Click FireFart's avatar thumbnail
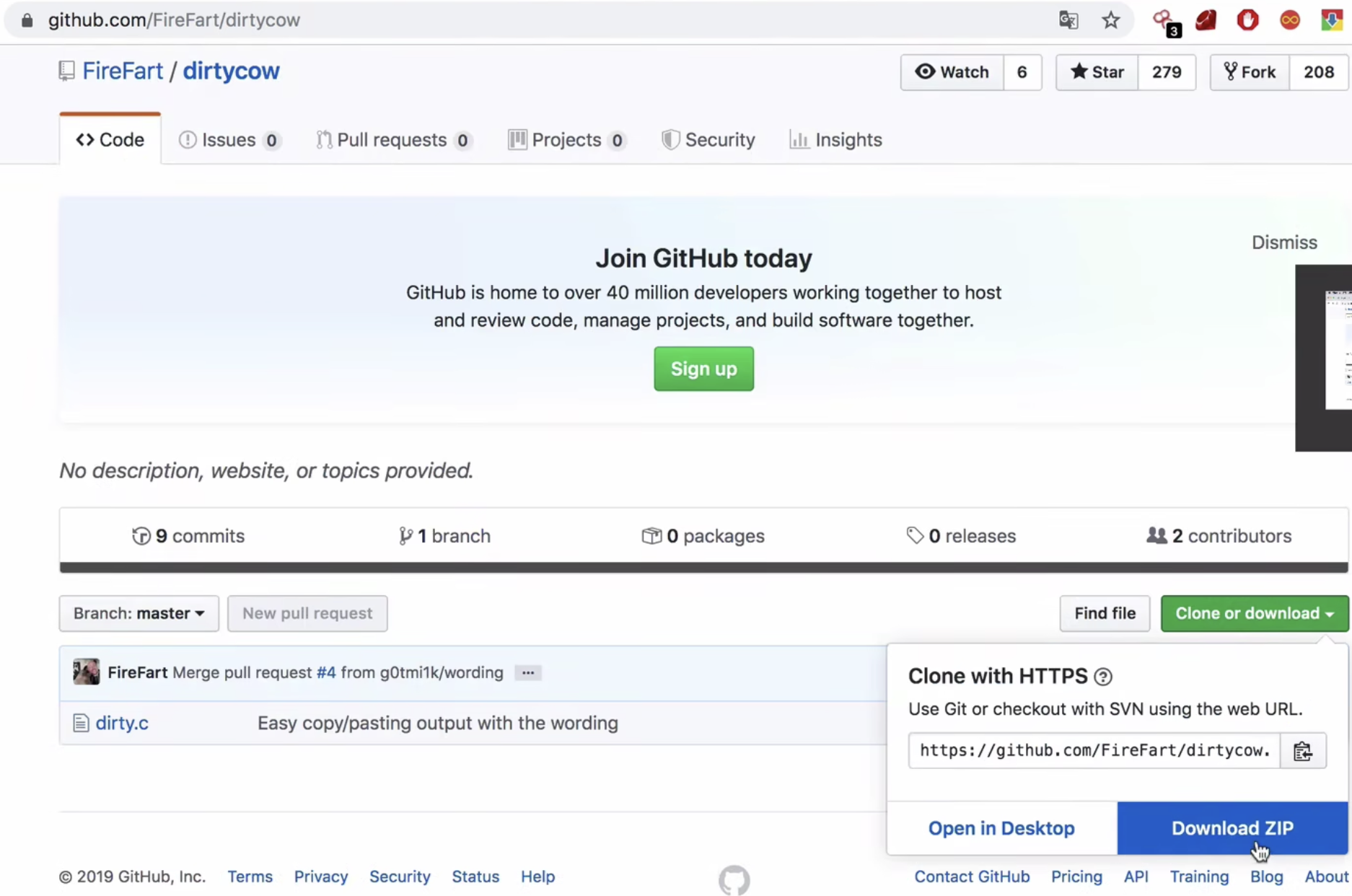1352x896 pixels. point(87,672)
